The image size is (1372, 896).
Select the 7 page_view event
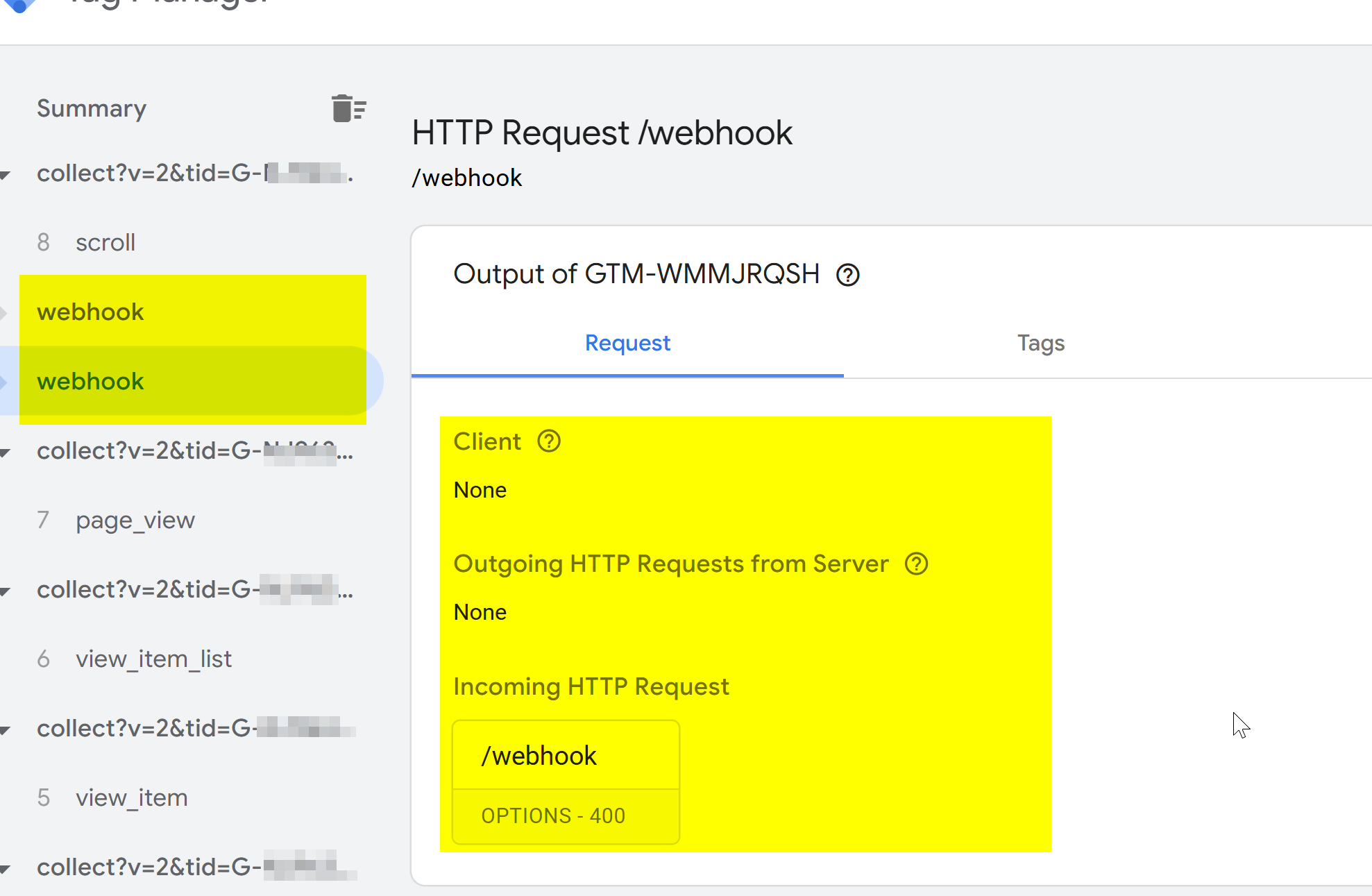click(116, 520)
